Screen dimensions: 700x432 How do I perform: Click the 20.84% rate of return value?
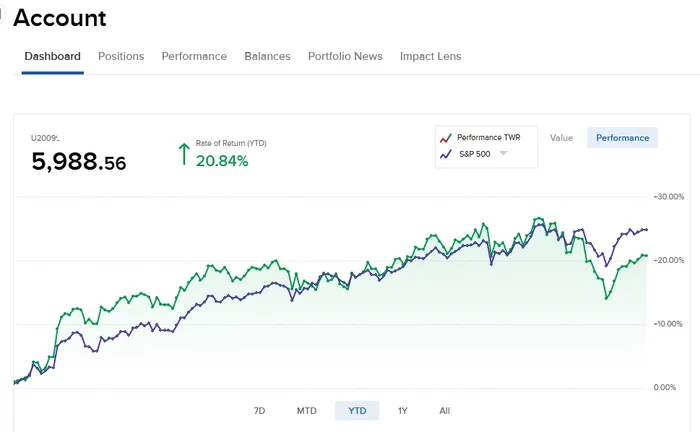pos(222,161)
